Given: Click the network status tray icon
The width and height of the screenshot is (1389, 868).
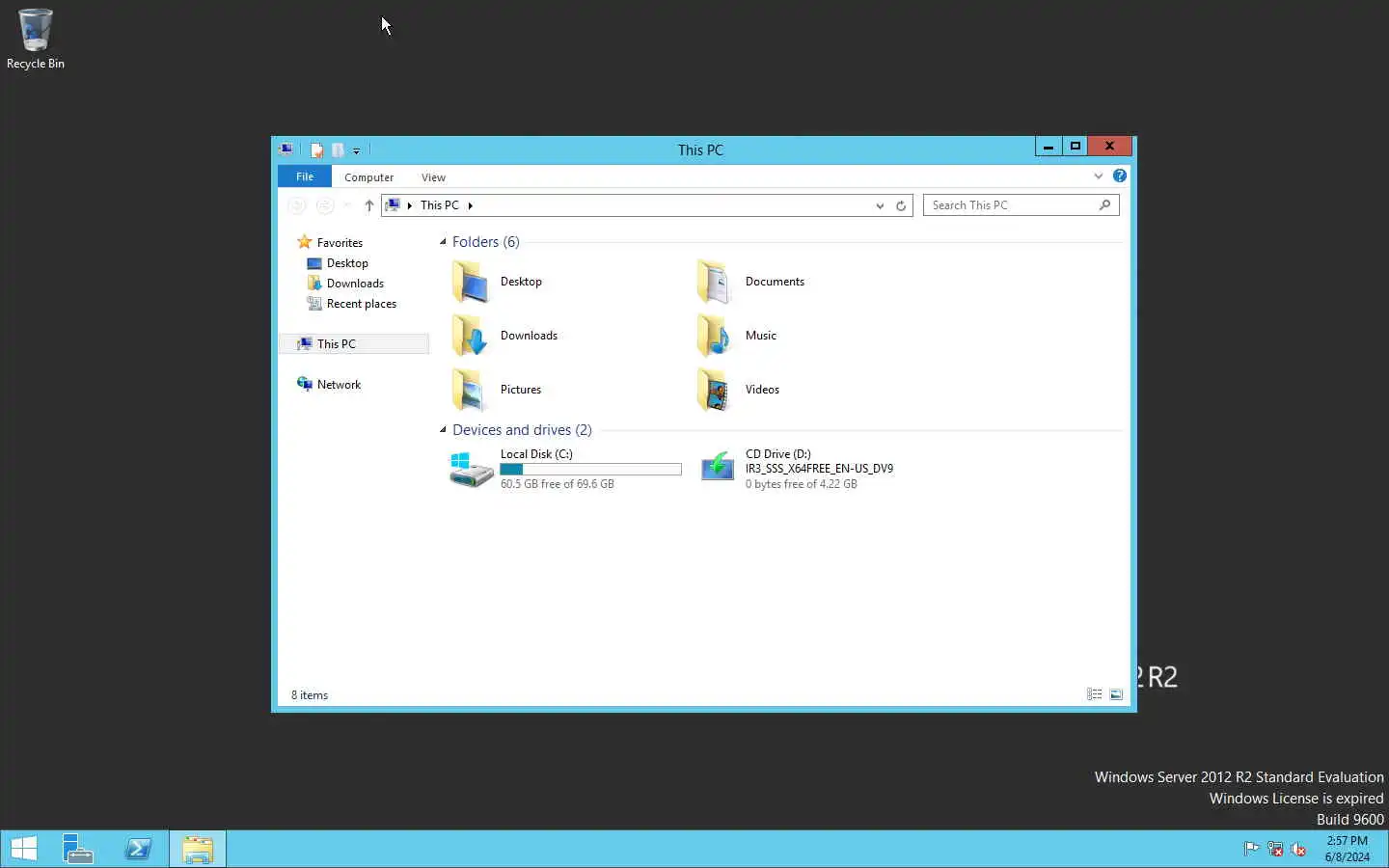Looking at the screenshot, I should pyautogui.click(x=1275, y=849).
